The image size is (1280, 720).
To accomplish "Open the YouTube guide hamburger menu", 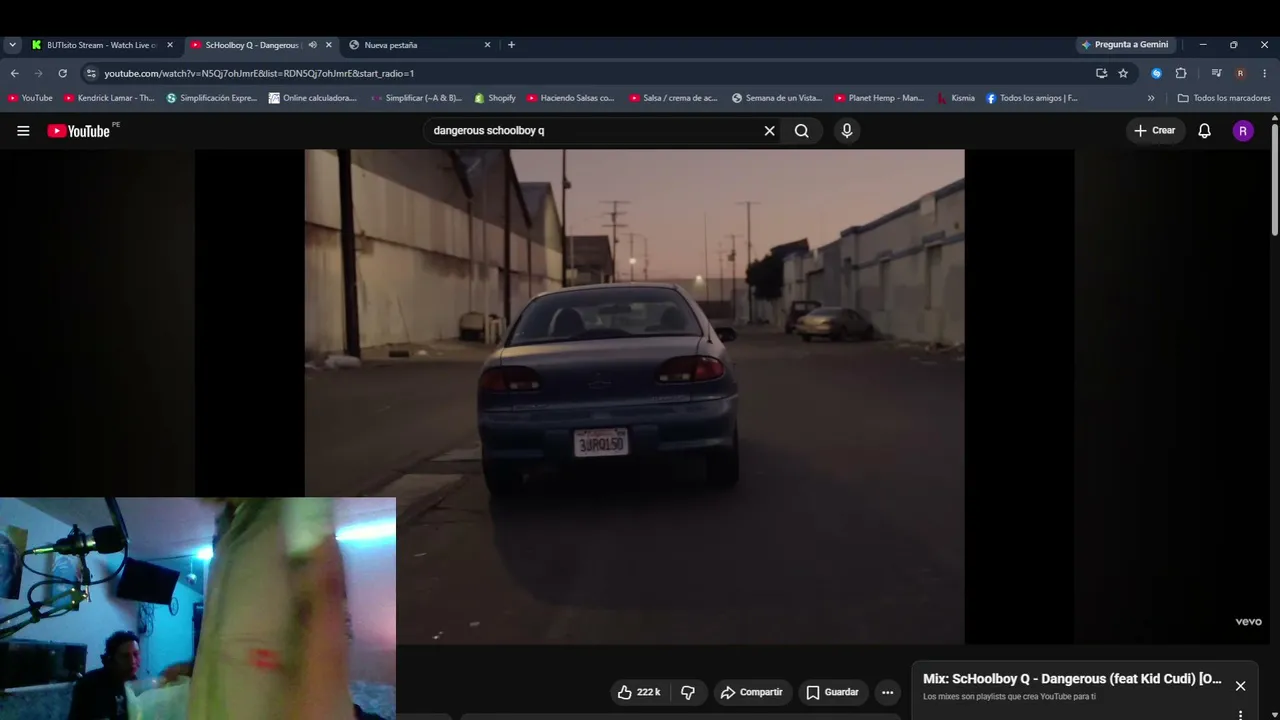I will [x=23, y=131].
